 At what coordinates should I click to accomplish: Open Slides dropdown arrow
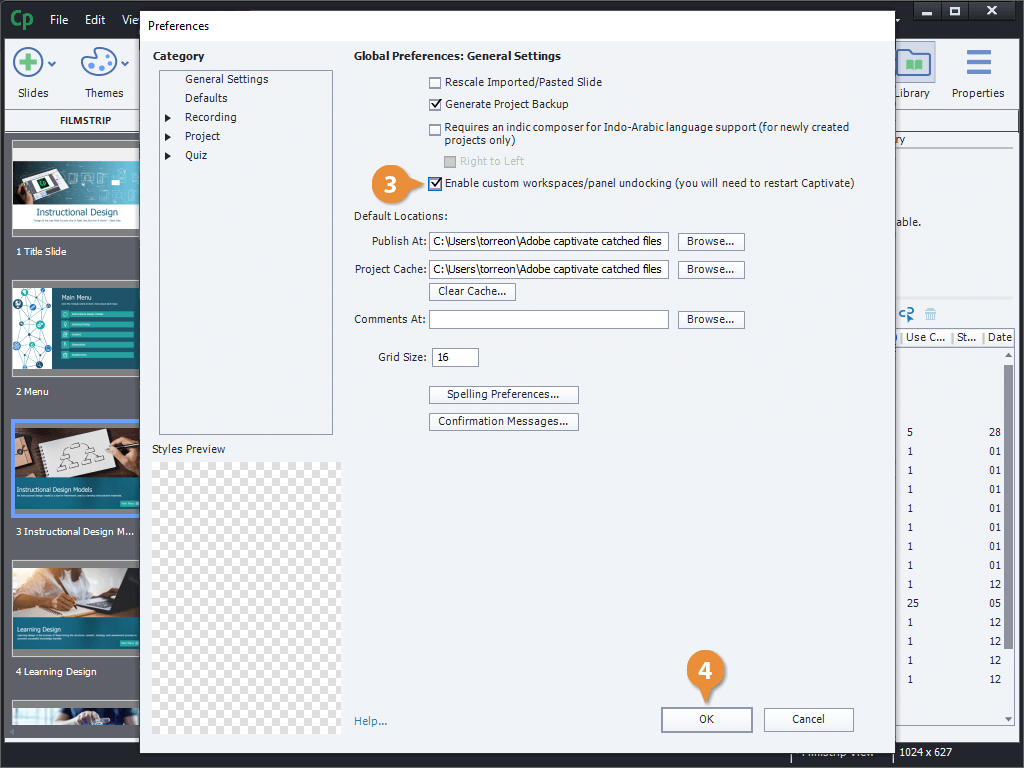52,64
